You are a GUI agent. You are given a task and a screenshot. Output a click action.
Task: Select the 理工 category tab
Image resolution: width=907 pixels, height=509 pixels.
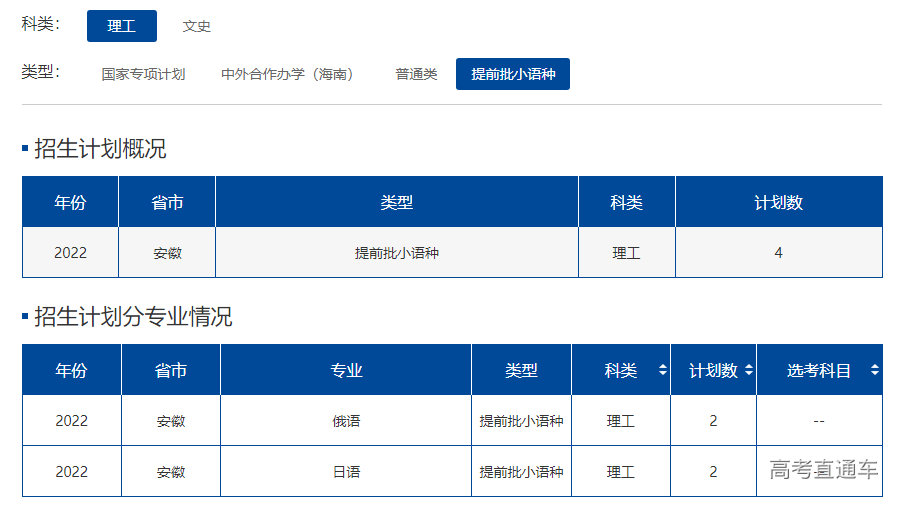[x=121, y=26]
